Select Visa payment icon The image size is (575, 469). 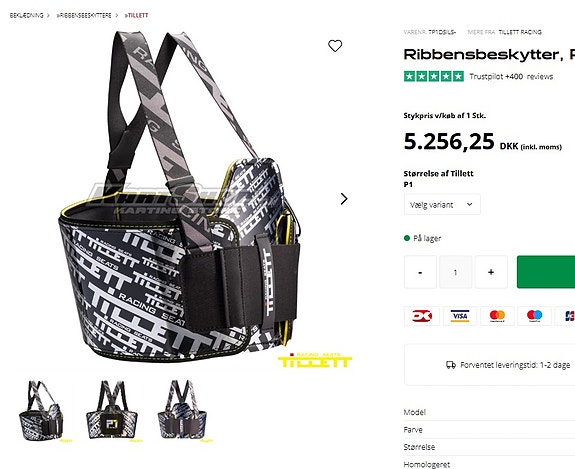[460, 316]
